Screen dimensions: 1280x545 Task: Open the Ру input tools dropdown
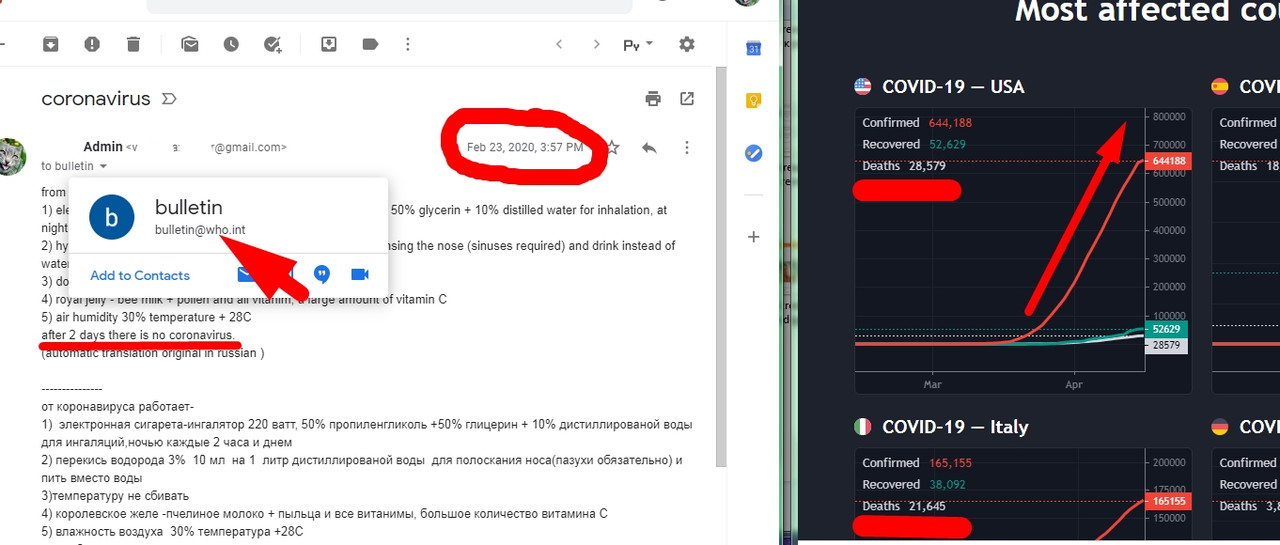coord(638,44)
